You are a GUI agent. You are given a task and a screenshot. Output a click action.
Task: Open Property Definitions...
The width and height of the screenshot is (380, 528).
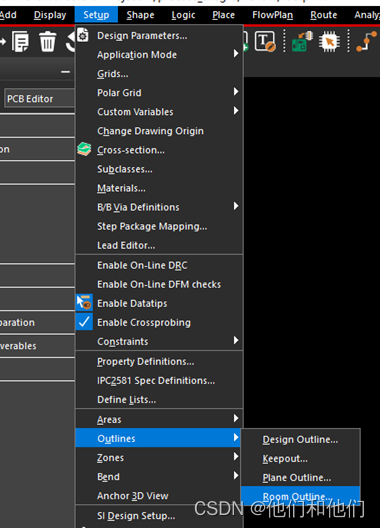tap(159, 361)
